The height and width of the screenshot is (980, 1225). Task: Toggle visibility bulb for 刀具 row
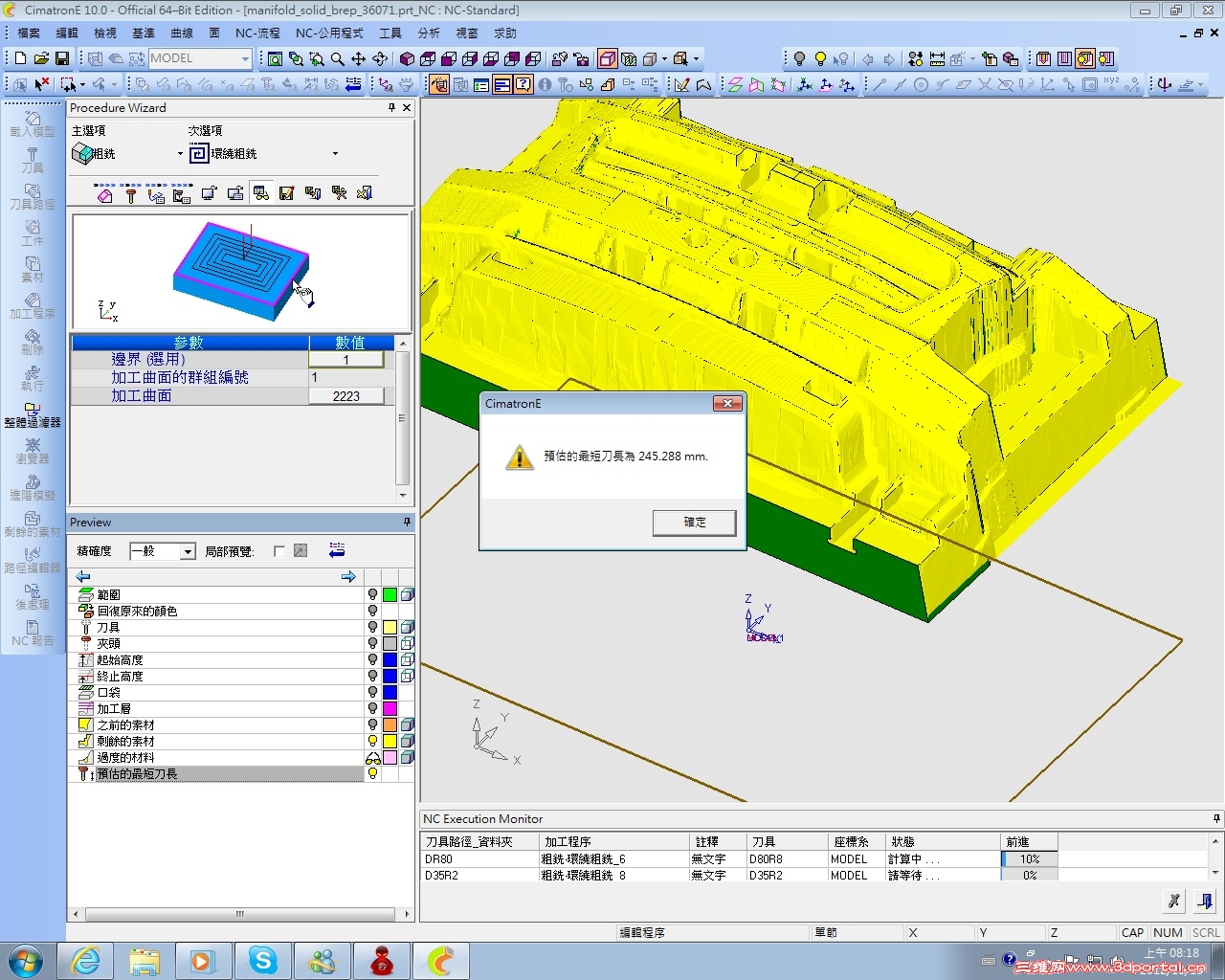[x=373, y=627]
